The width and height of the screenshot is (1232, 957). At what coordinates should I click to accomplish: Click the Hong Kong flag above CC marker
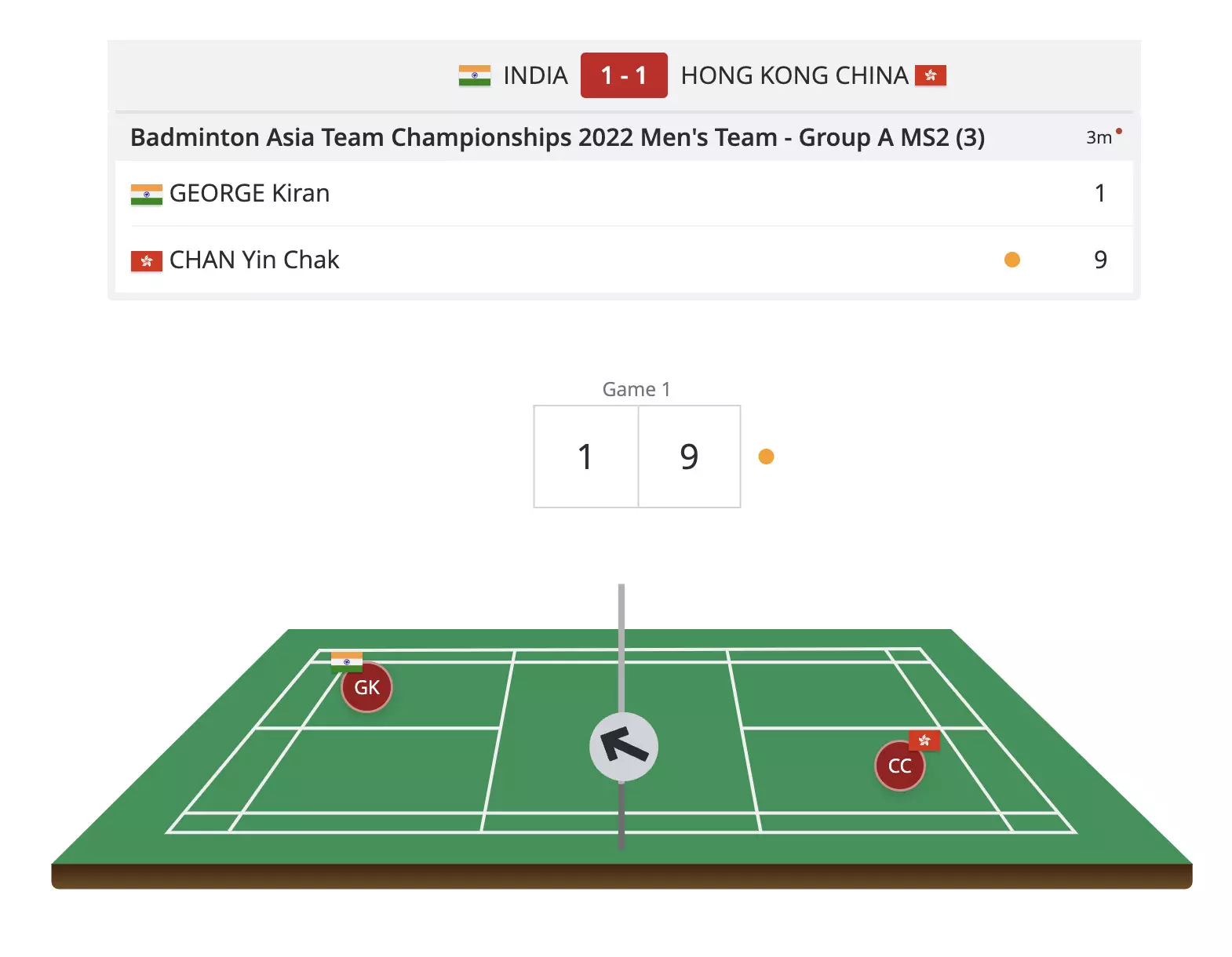pos(924,740)
